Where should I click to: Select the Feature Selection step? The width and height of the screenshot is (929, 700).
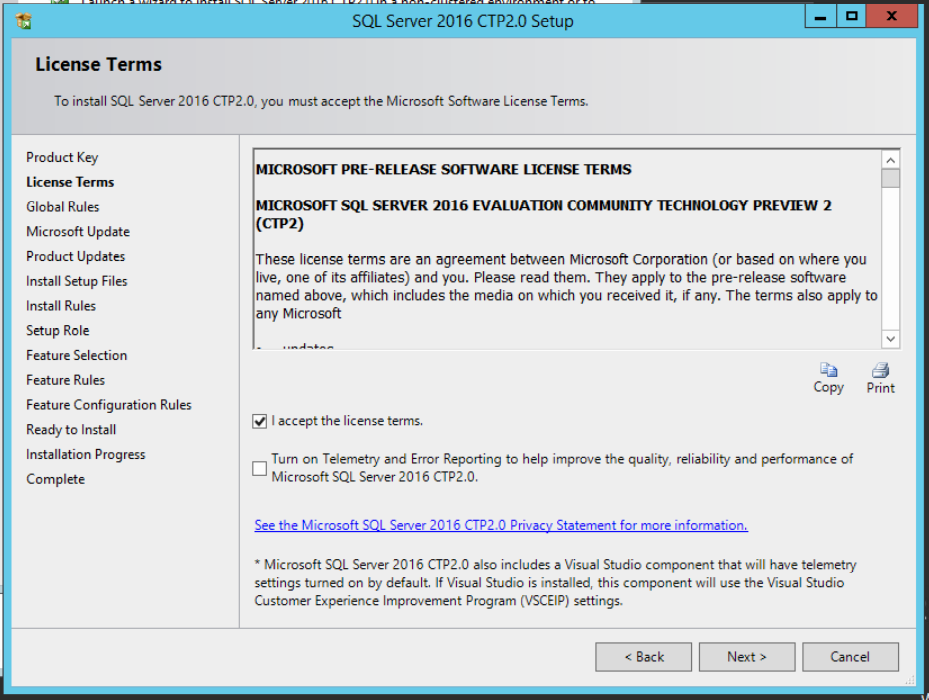pyautogui.click(x=76, y=356)
